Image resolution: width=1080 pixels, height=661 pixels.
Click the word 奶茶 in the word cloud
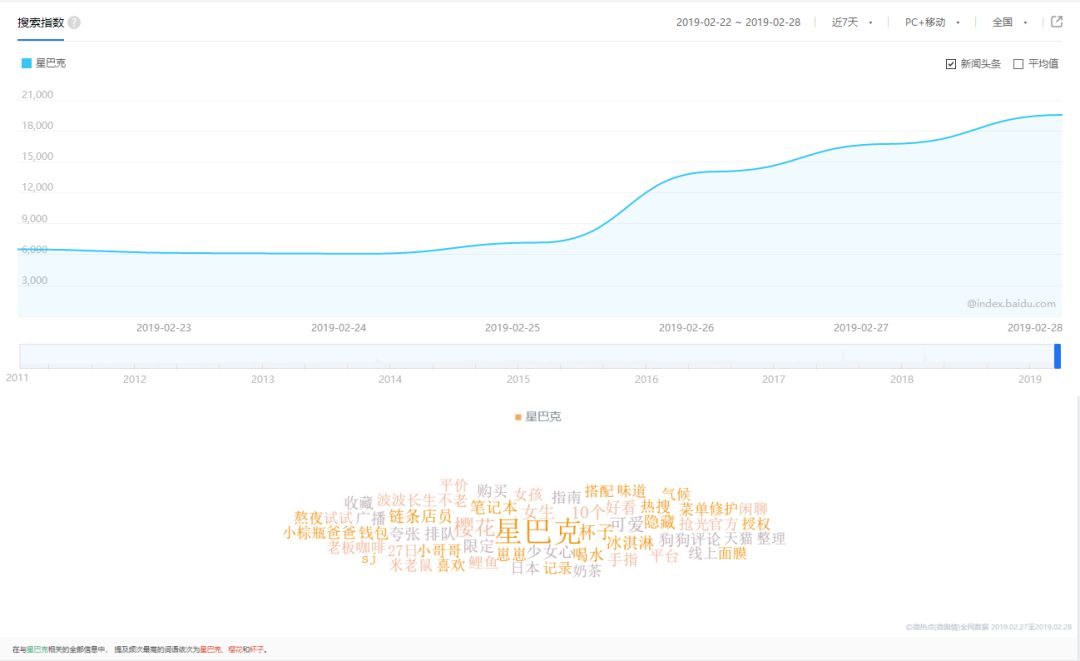click(x=587, y=571)
